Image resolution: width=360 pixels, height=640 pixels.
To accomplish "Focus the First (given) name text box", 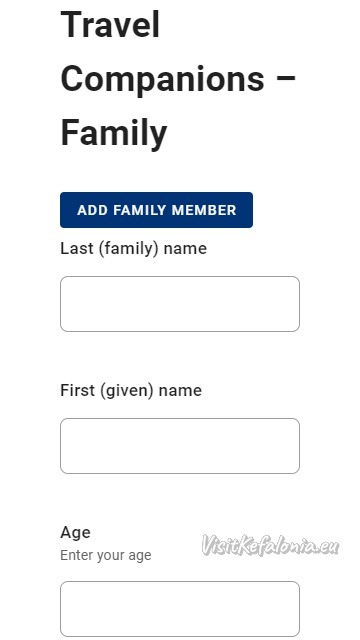I will point(180,446).
